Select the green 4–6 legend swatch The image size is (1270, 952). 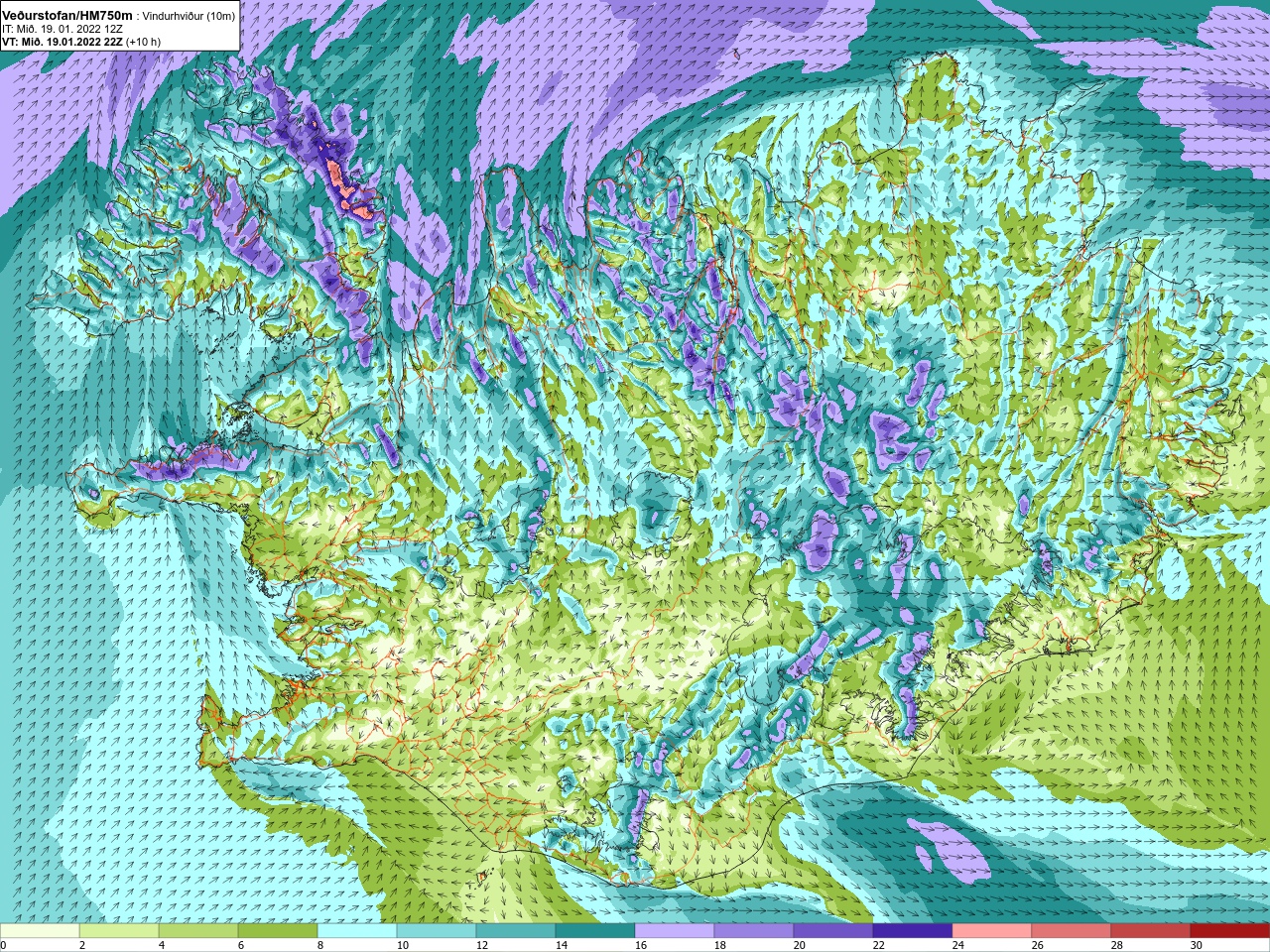coord(198,931)
